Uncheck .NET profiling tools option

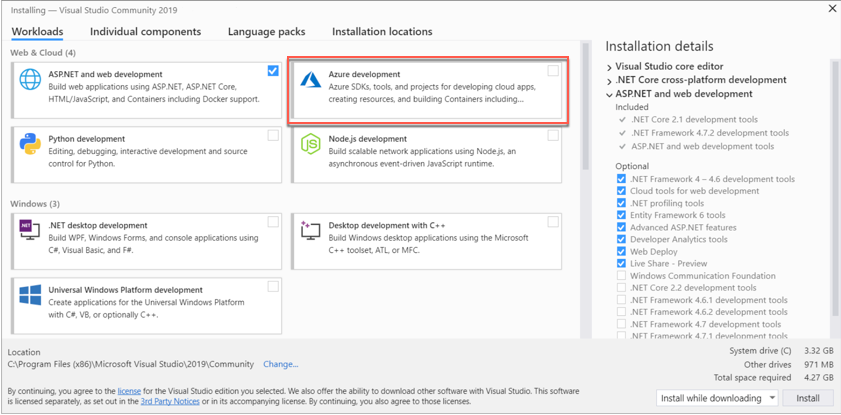[621, 203]
